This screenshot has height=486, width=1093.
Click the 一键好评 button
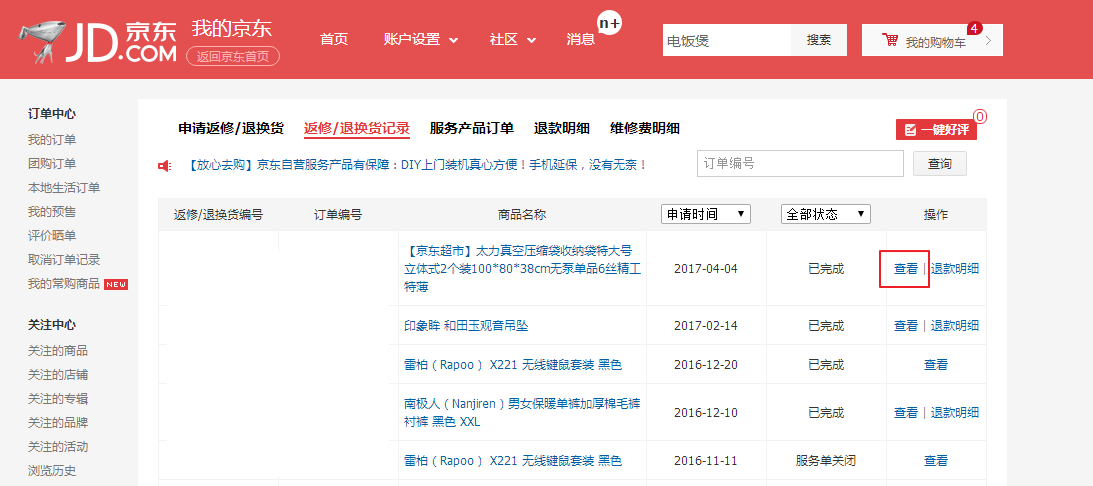(936, 130)
